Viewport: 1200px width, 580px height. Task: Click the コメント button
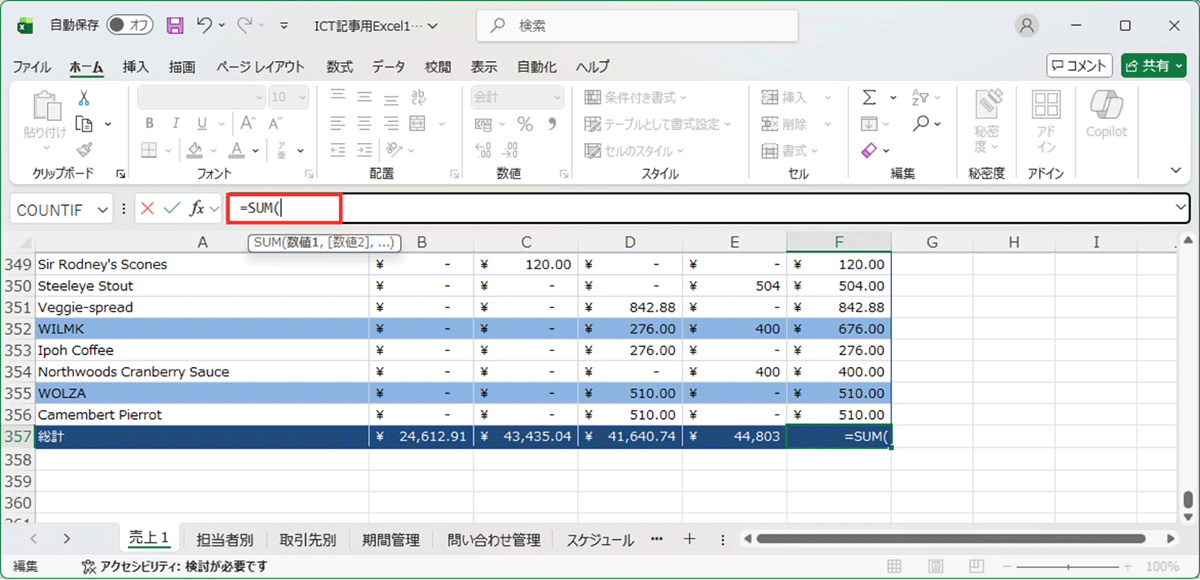click(x=1079, y=66)
